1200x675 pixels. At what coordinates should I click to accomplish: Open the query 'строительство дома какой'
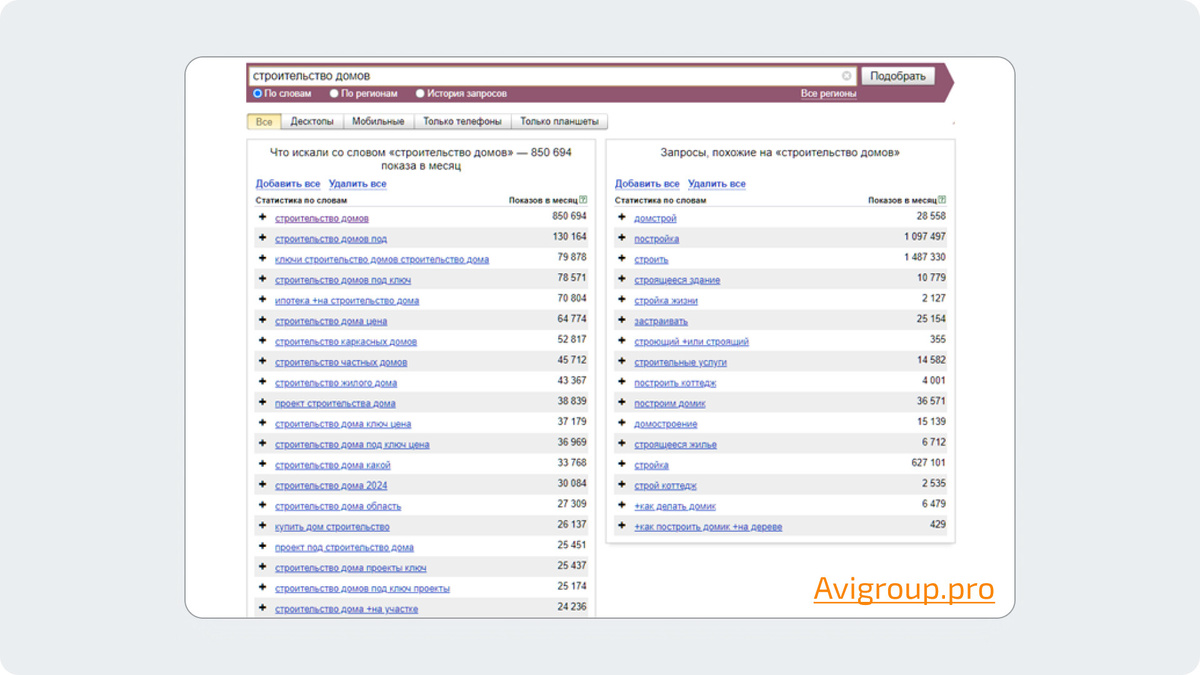coord(333,465)
